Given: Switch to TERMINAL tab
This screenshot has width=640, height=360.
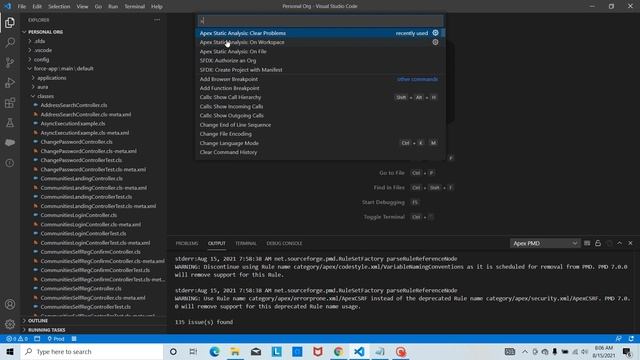Looking at the screenshot, I should (x=246, y=243).
